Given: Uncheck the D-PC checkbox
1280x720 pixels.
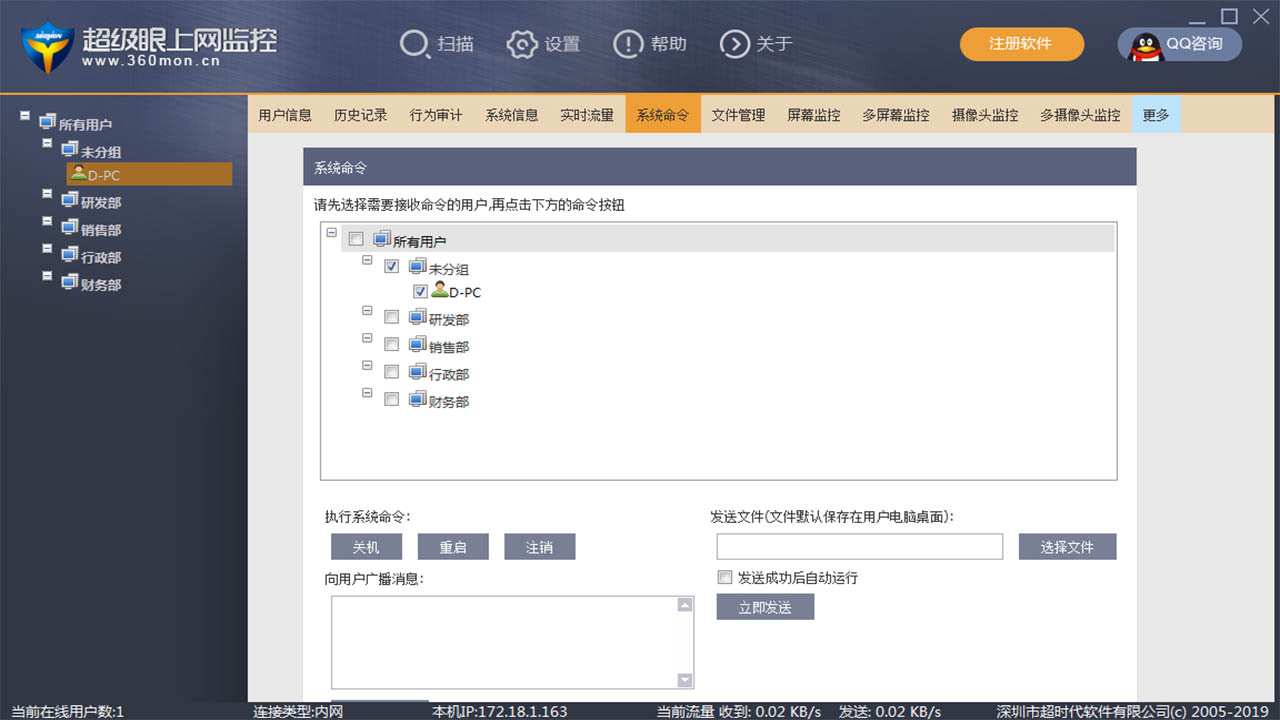Looking at the screenshot, I should (420, 291).
